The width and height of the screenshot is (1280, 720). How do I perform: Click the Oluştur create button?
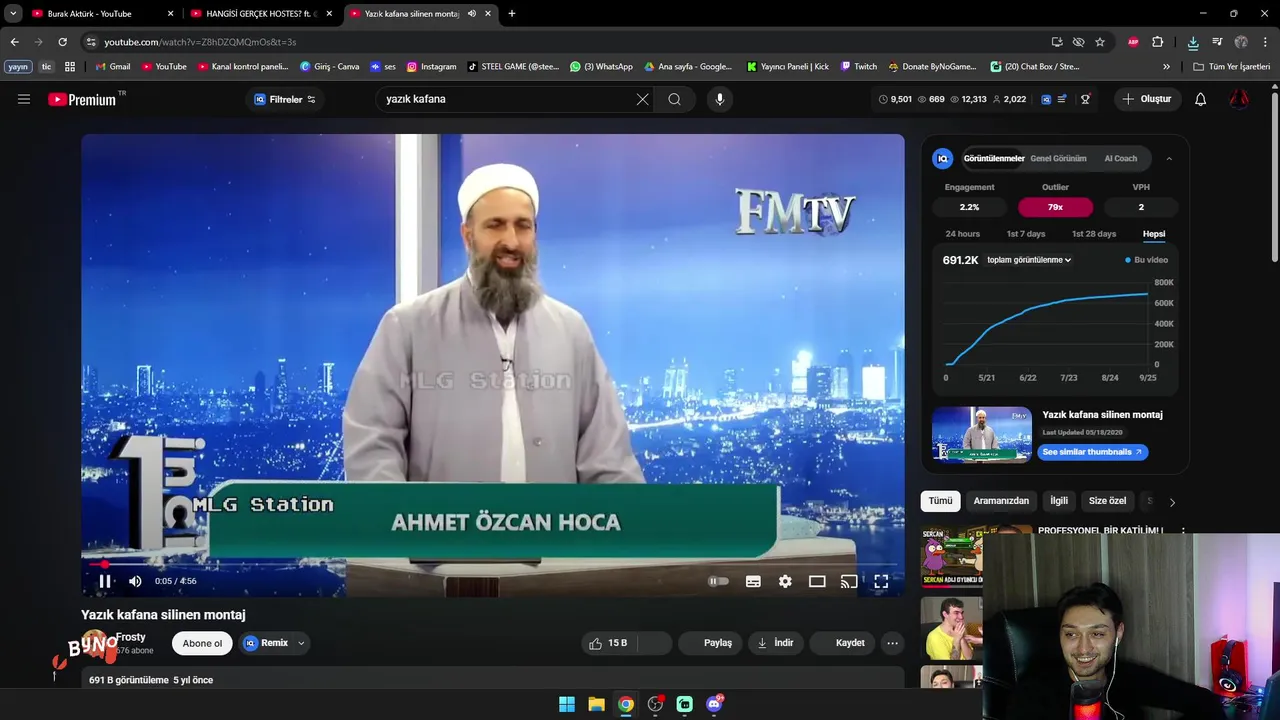[1146, 99]
